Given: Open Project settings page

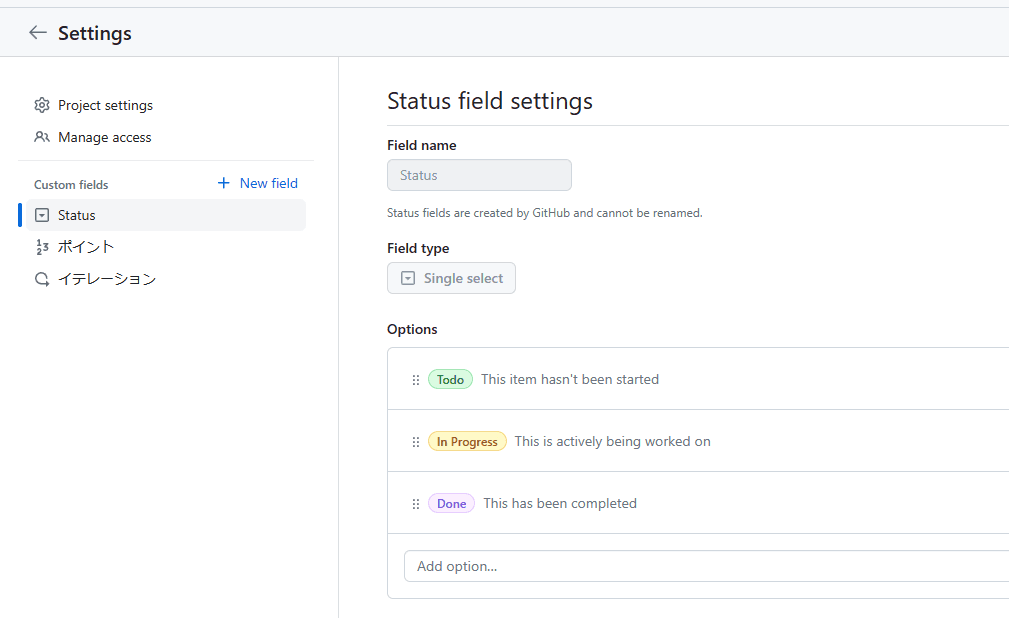Looking at the screenshot, I should pyautogui.click(x=105, y=105).
